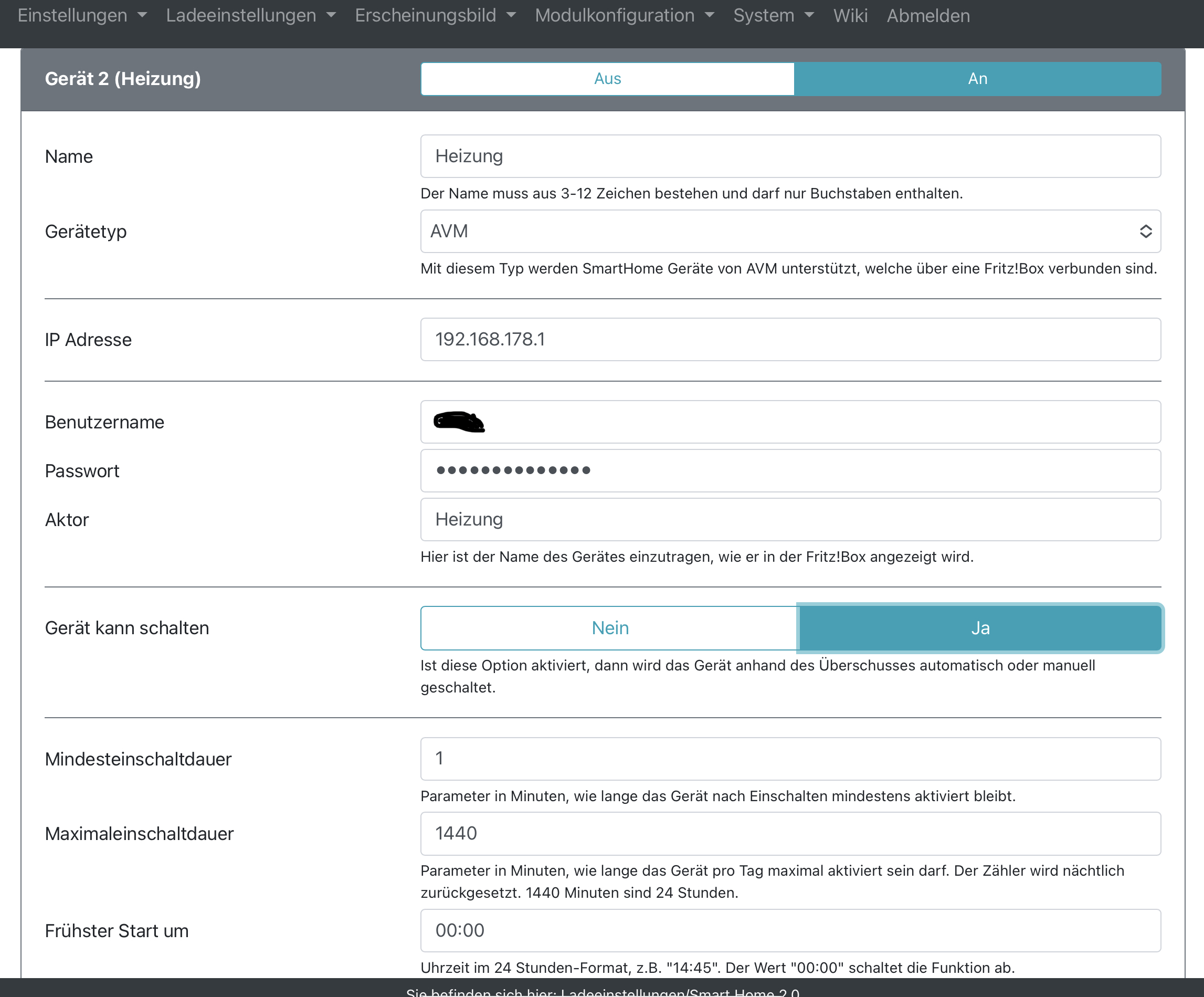The height and width of the screenshot is (997, 1204).
Task: Click the Name input field
Action: pyautogui.click(x=790, y=156)
